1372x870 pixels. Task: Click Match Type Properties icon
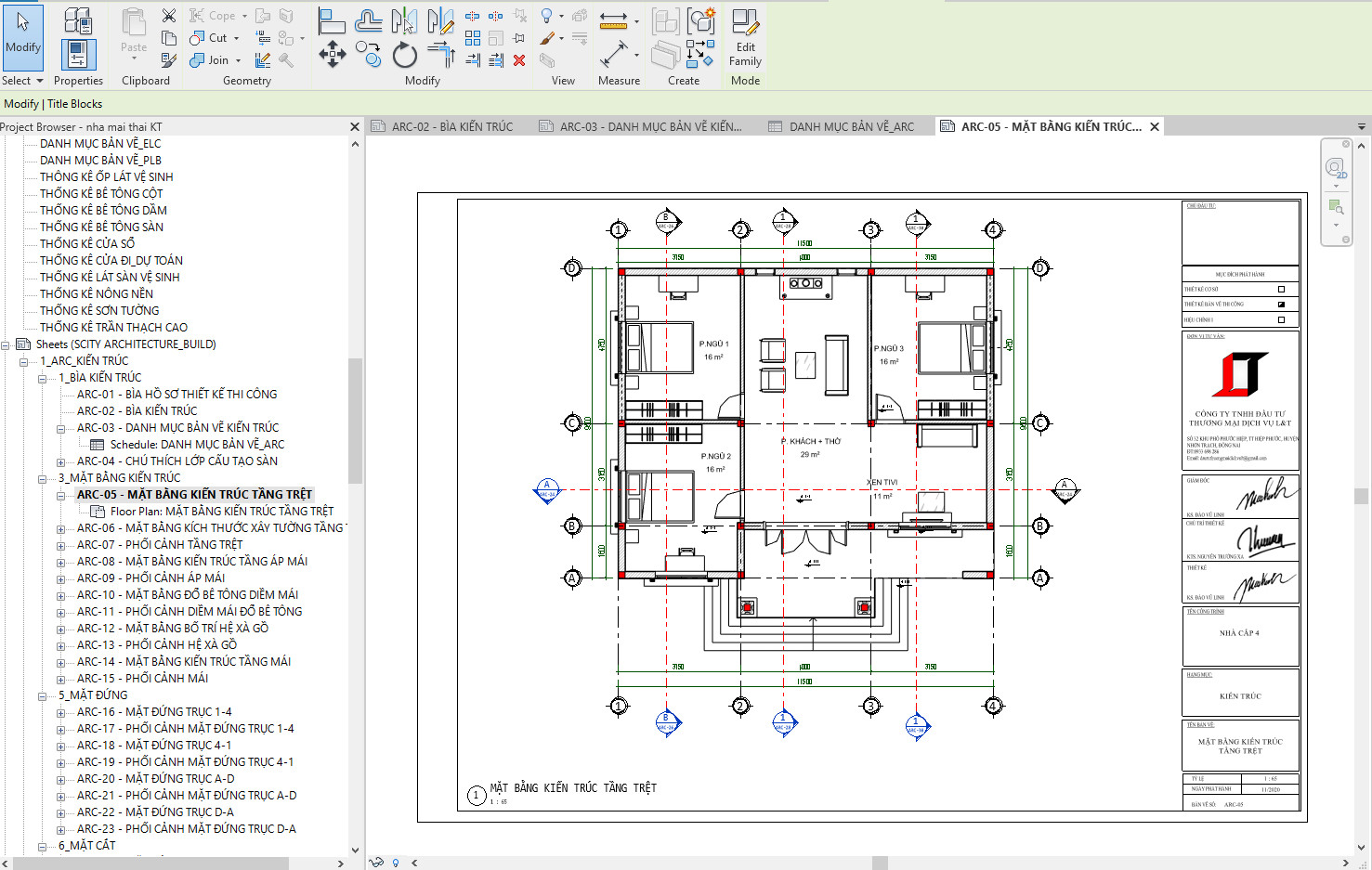point(169,60)
